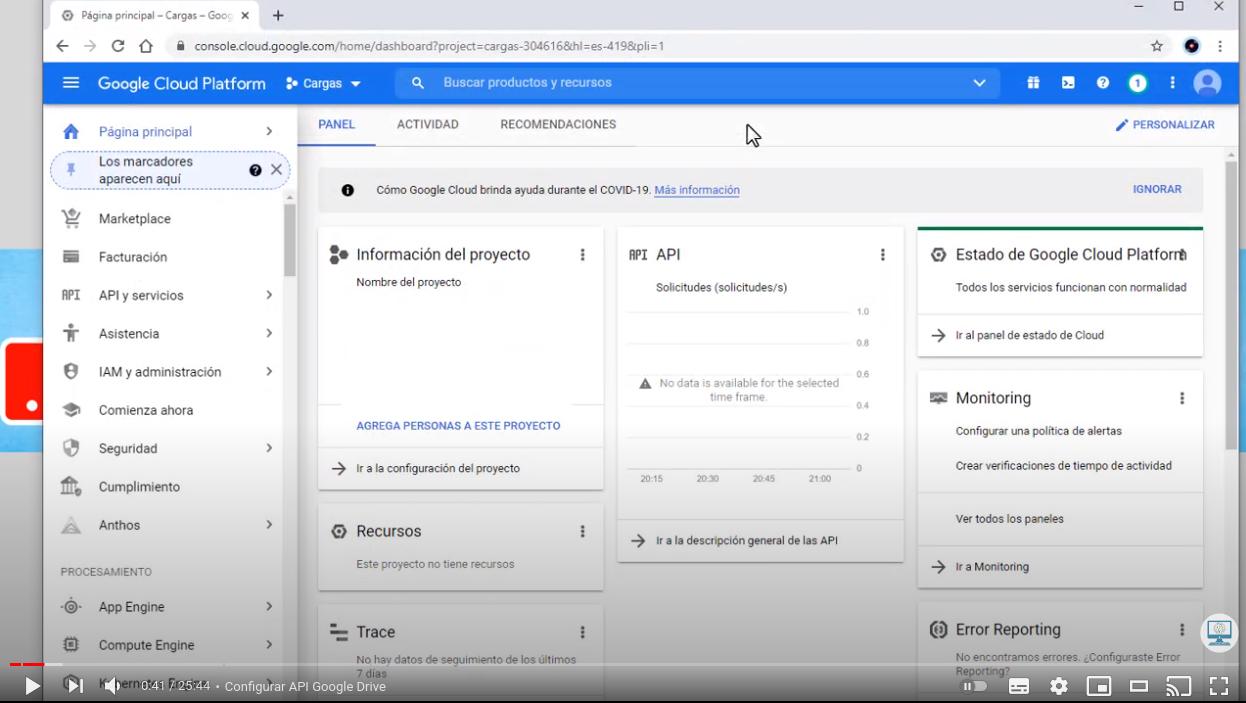Mute the video volume
Screen dimensions: 1246x703
tap(112, 686)
